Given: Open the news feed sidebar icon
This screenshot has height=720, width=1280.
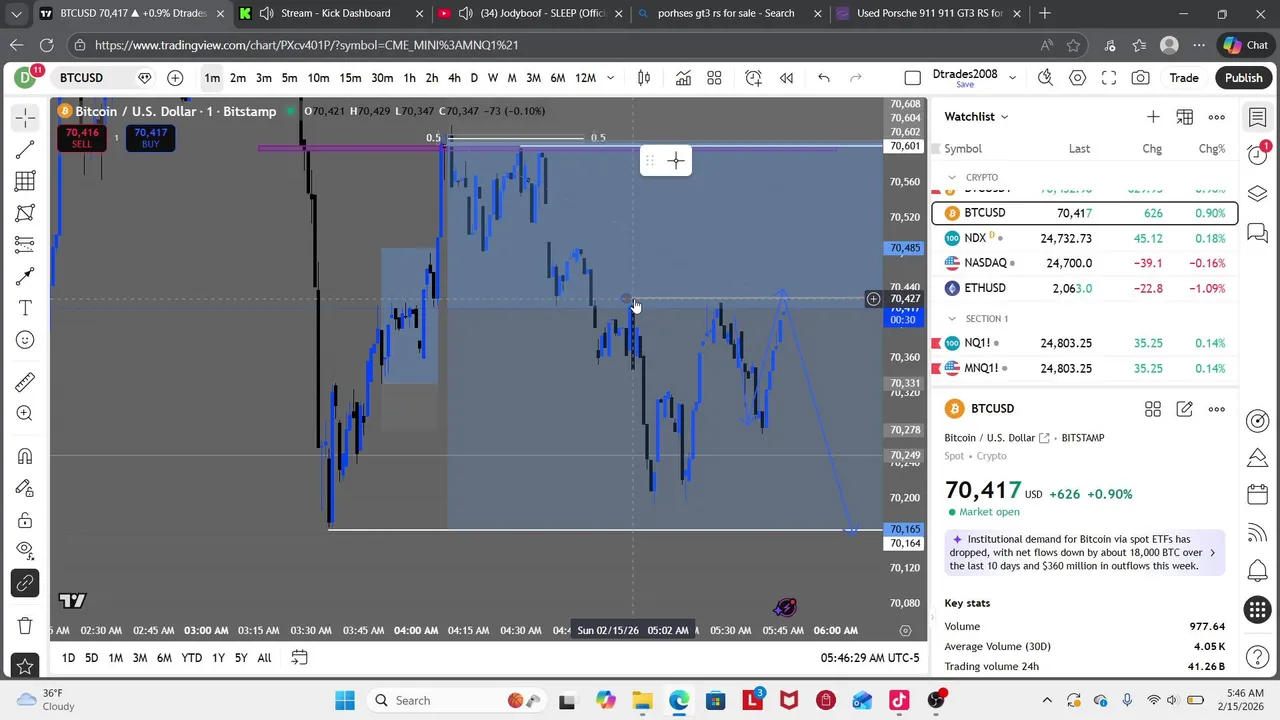Looking at the screenshot, I should (1258, 532).
